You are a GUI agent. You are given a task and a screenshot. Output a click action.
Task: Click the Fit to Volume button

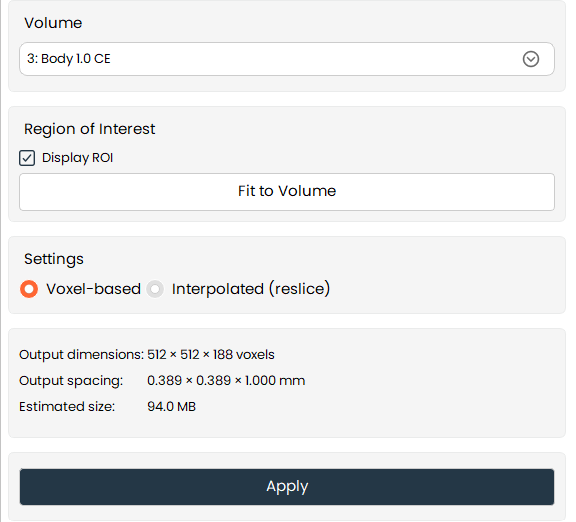[287, 192]
